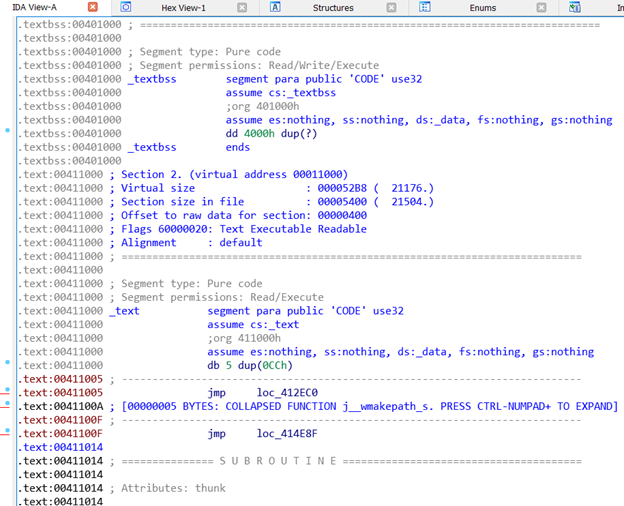Image resolution: width=624 pixels, height=506 pixels.
Task: Click the ';org 401000h' comment
Action: pyautogui.click(x=262, y=106)
